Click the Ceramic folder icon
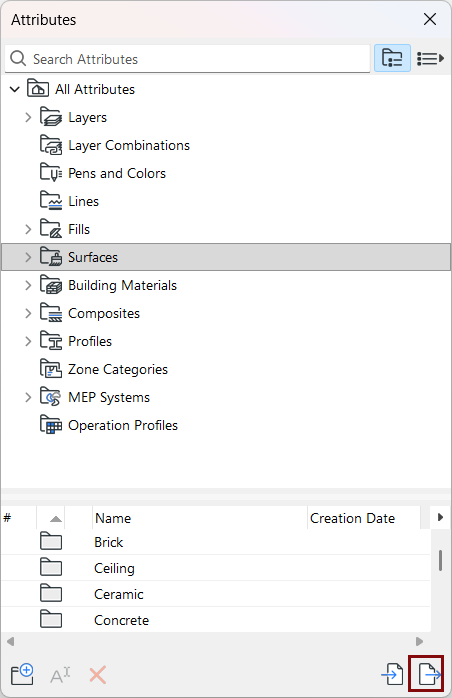Screen dimensions: 452x698 (x=51, y=593)
